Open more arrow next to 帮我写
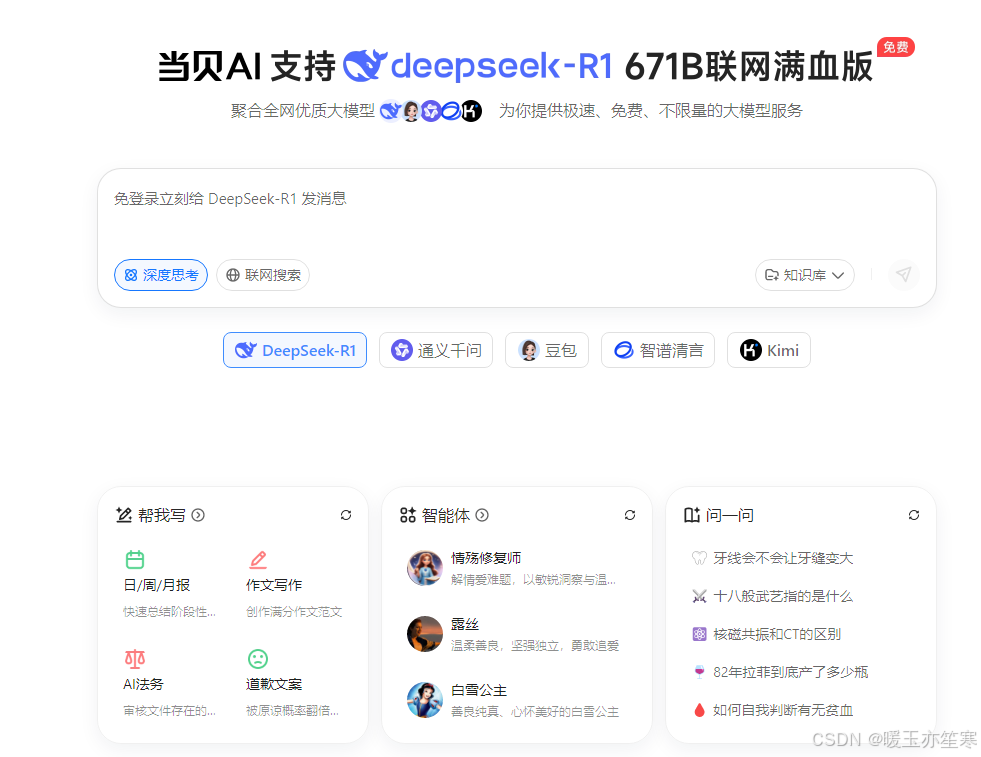Image resolution: width=981 pixels, height=757 pixels. pos(198,515)
